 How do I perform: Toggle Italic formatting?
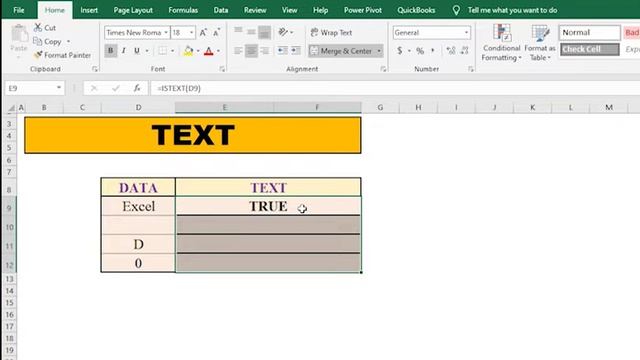coord(124,51)
